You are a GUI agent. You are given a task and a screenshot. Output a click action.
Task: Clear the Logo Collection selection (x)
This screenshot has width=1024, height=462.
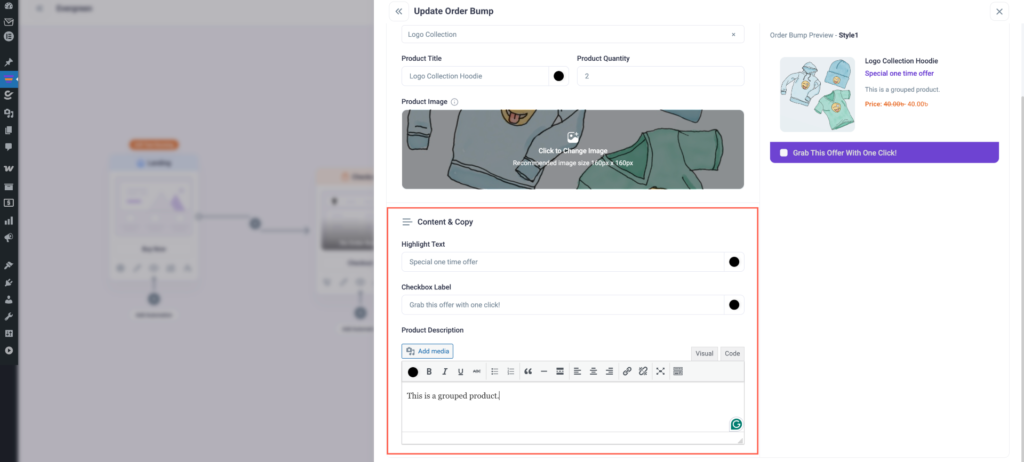(733, 34)
